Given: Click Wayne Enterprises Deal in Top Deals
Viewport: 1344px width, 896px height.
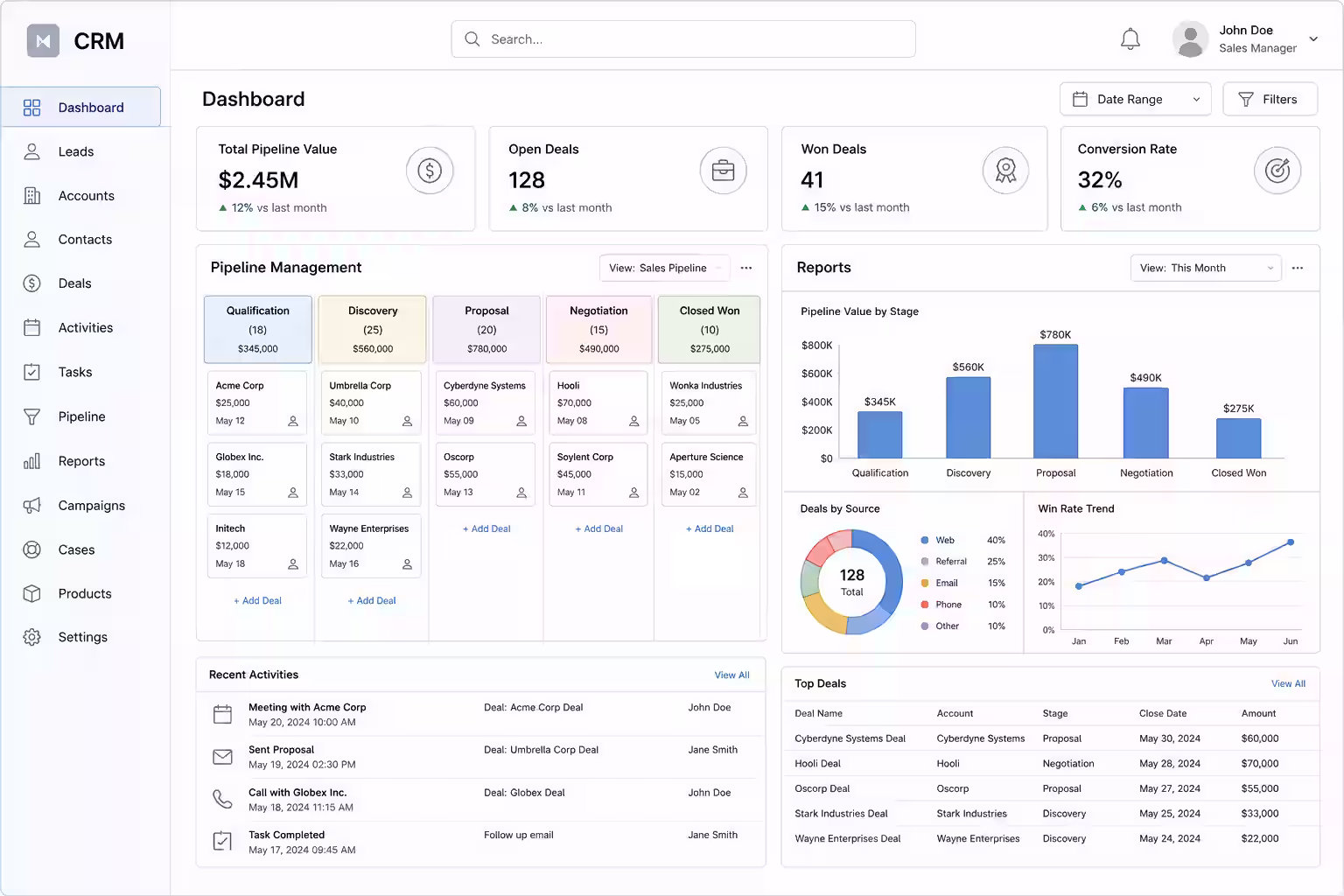Looking at the screenshot, I should [847, 839].
